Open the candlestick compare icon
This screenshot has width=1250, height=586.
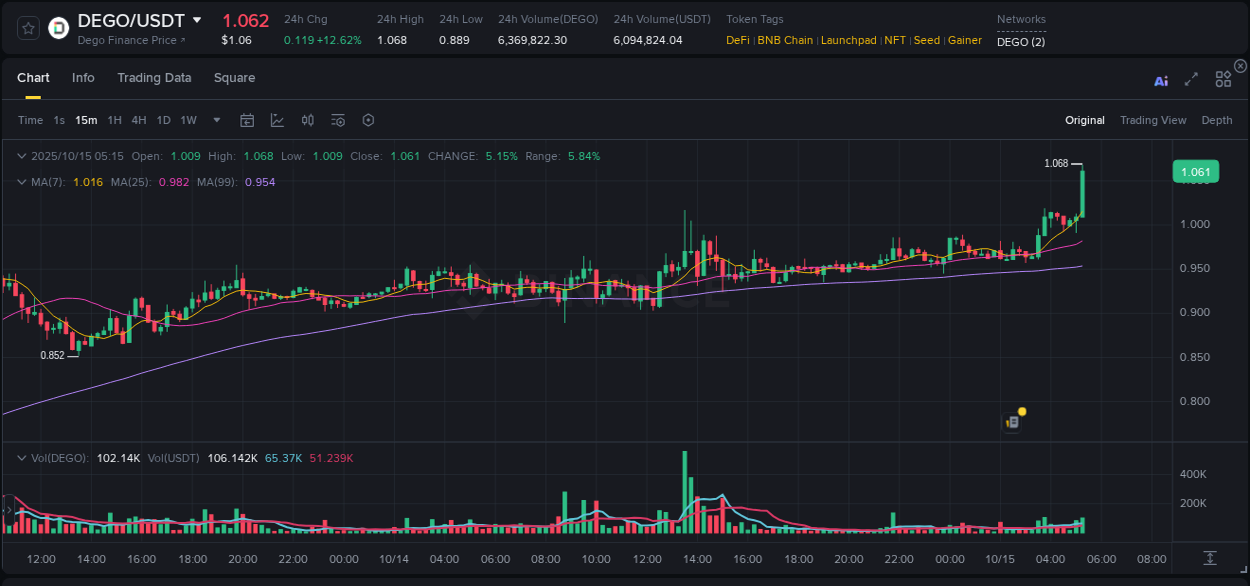(x=308, y=120)
